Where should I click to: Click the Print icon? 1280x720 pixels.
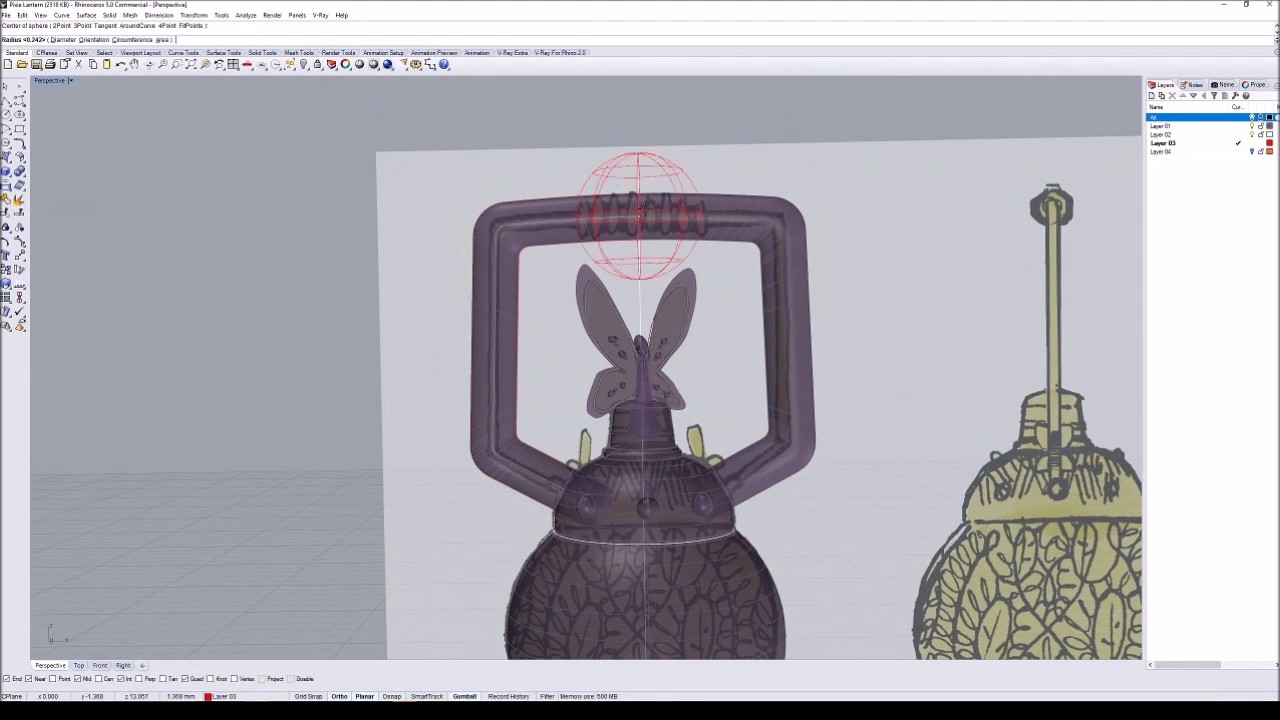[50, 64]
